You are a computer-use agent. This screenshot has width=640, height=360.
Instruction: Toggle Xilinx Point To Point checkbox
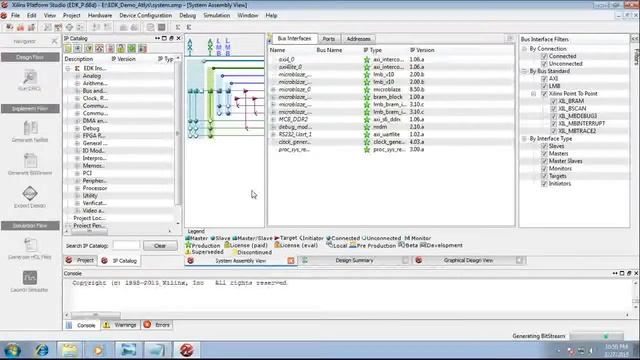tap(544, 94)
